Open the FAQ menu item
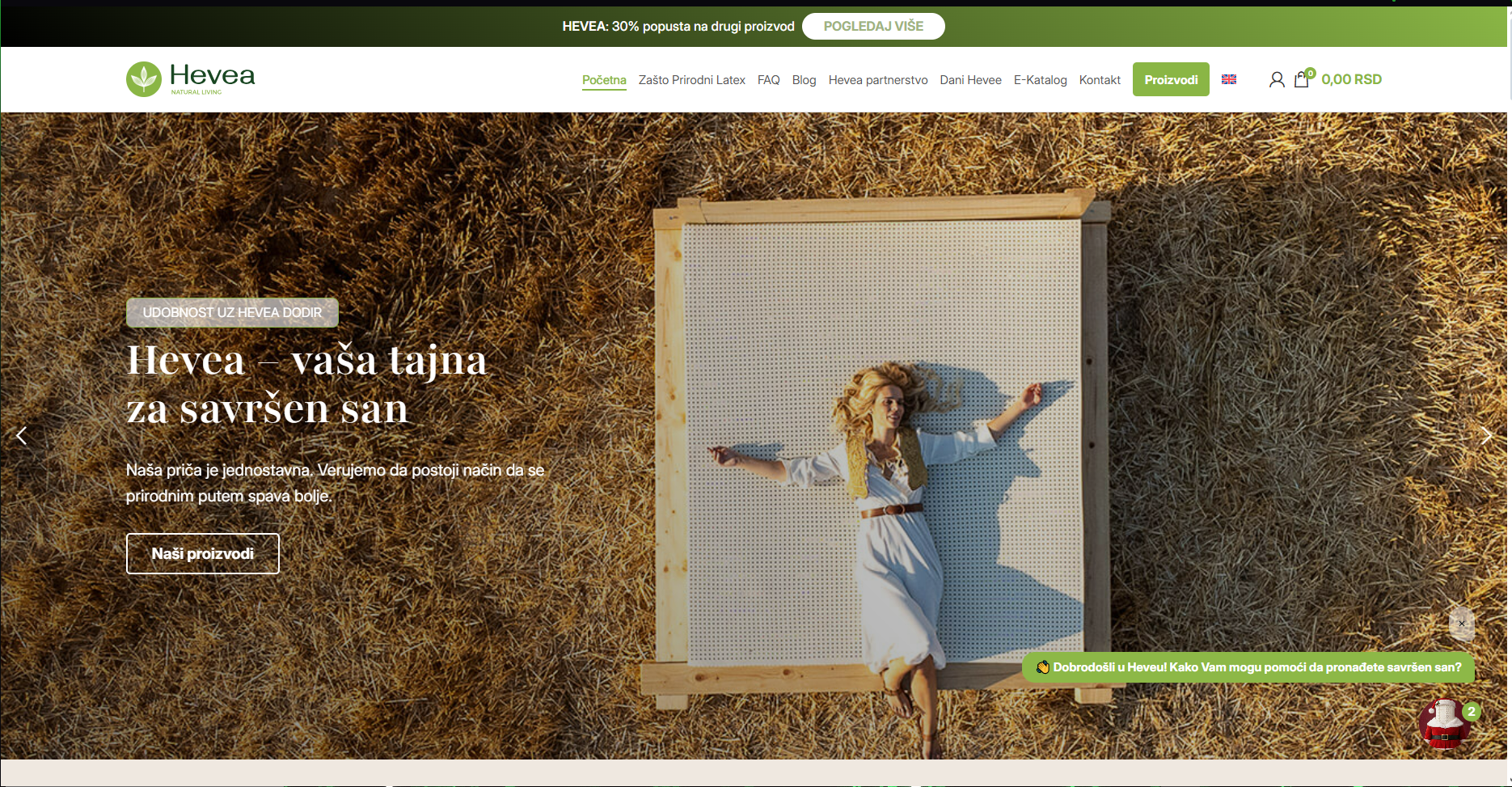This screenshot has width=1512, height=787. point(768,79)
